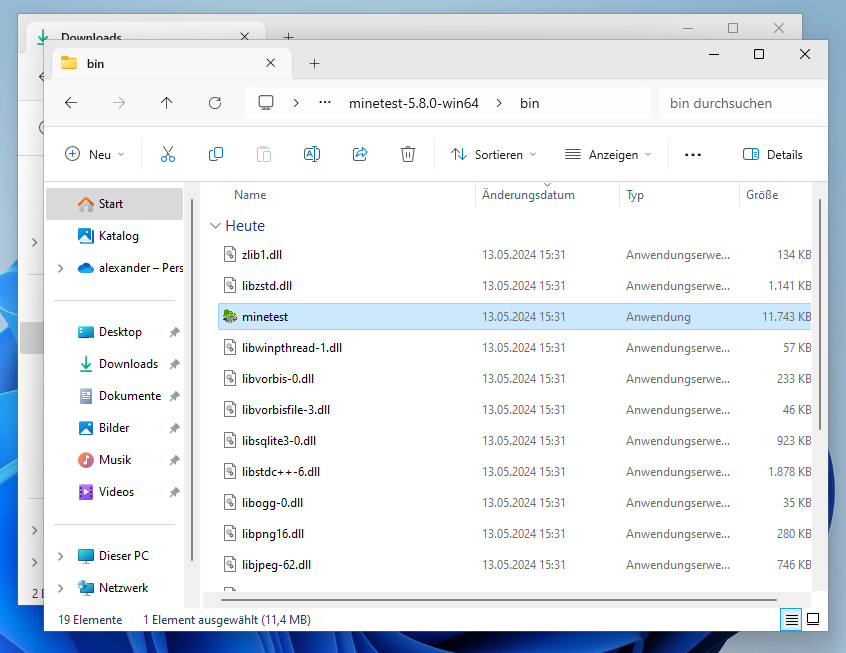Click the minetest application icon
Image resolution: width=846 pixels, height=653 pixels.
coord(230,316)
